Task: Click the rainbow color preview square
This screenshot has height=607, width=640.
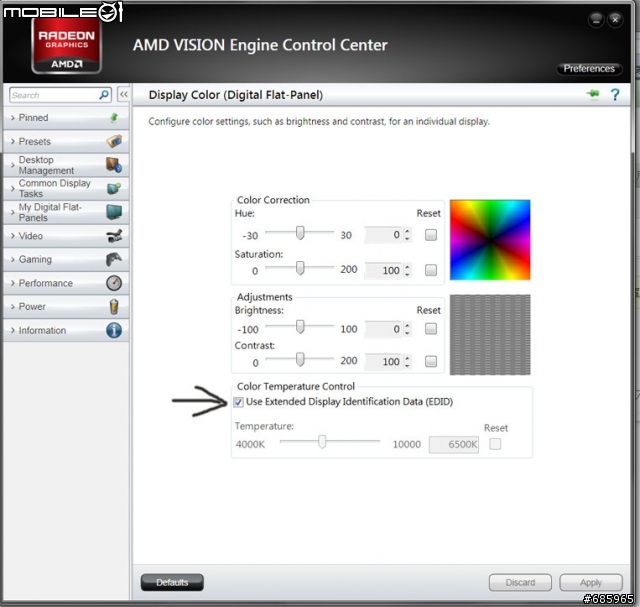Action: pyautogui.click(x=490, y=240)
